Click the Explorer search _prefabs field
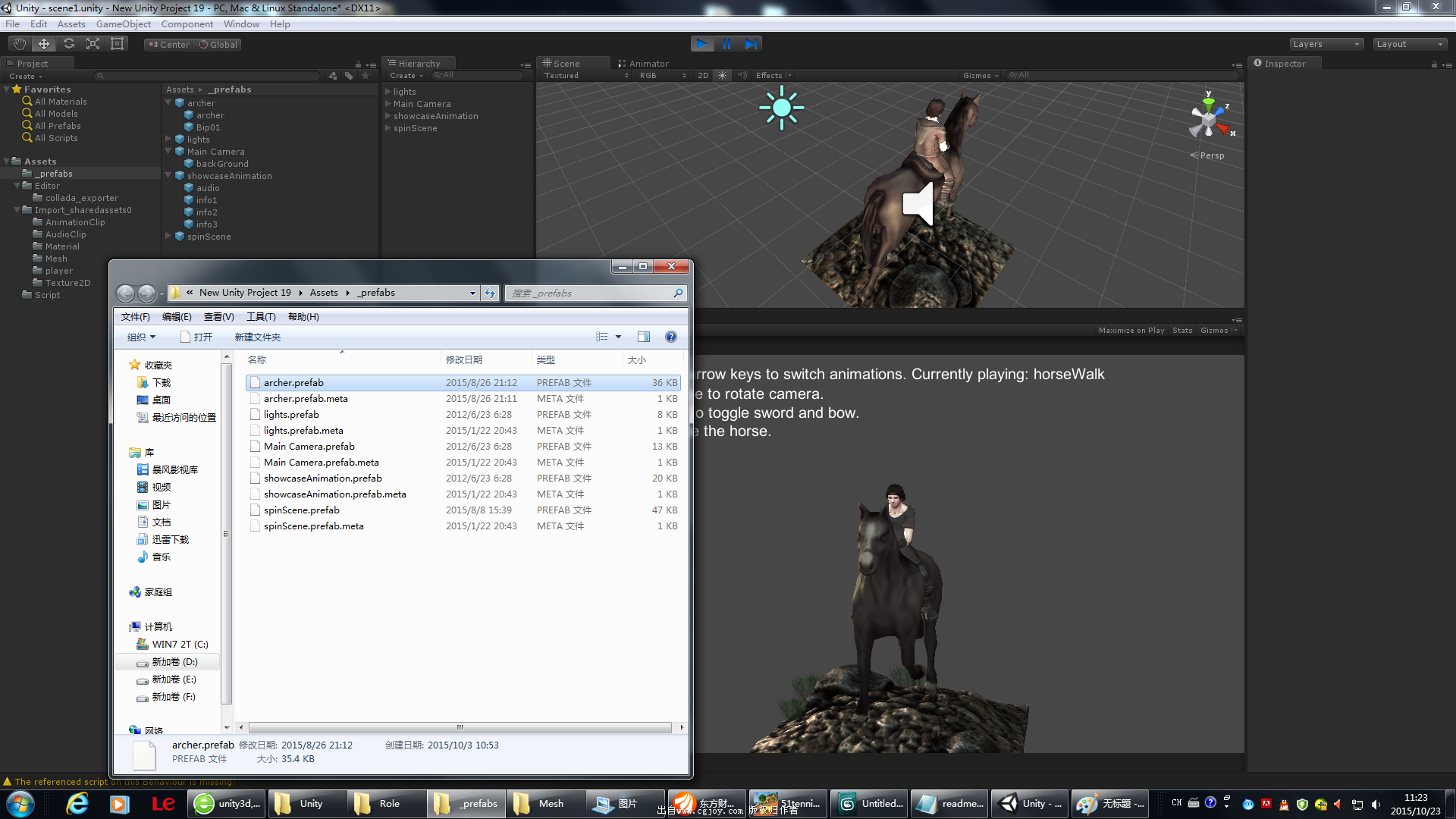The image size is (1456, 819). pyautogui.click(x=595, y=293)
